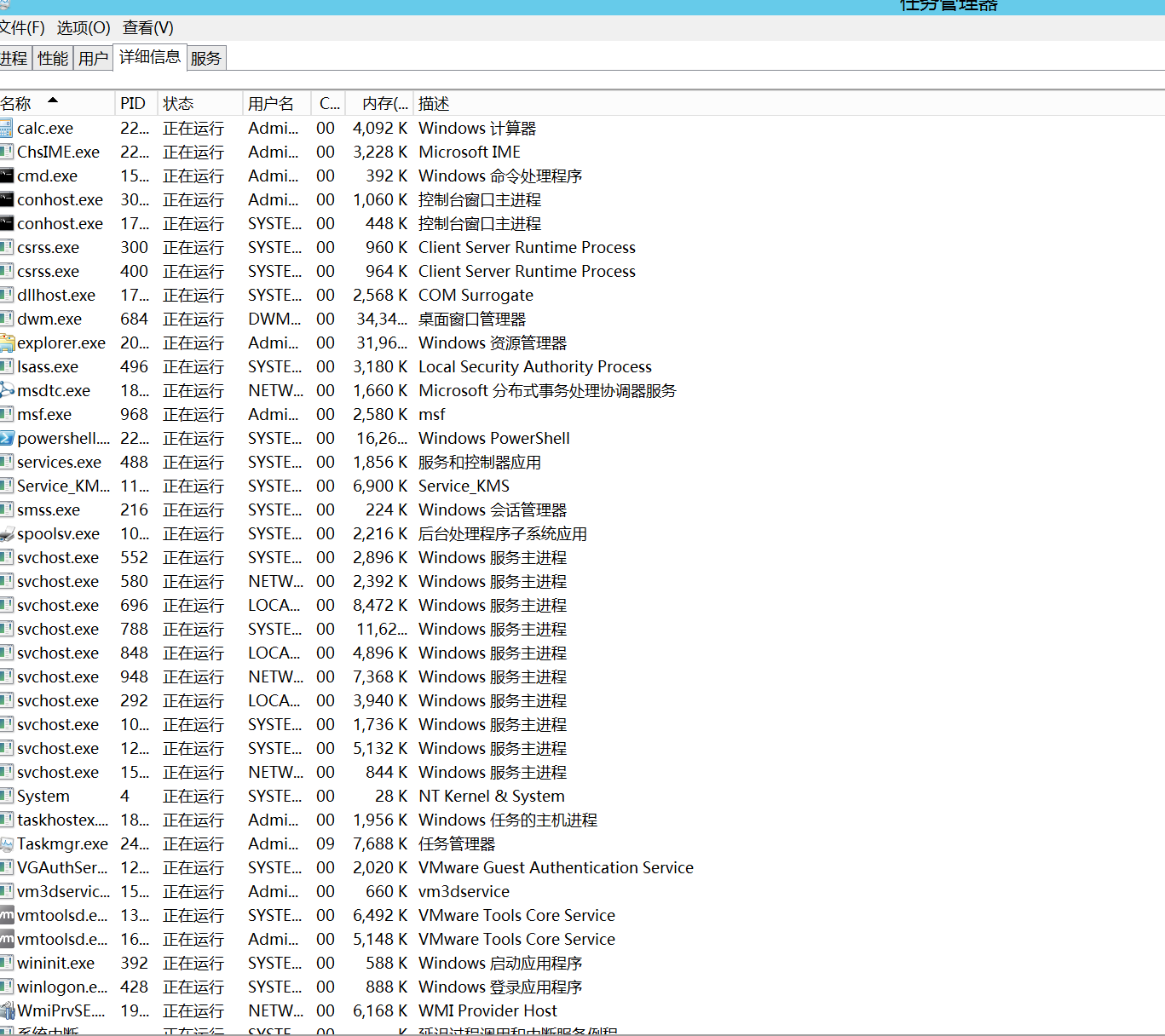This screenshot has height=1036, width=1165.
Task: Click the services.exe icon
Action: pyautogui.click(x=7, y=463)
